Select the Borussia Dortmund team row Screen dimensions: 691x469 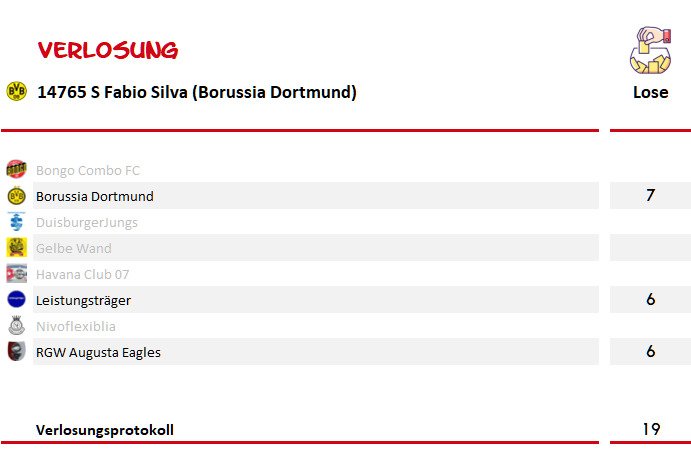(316, 196)
